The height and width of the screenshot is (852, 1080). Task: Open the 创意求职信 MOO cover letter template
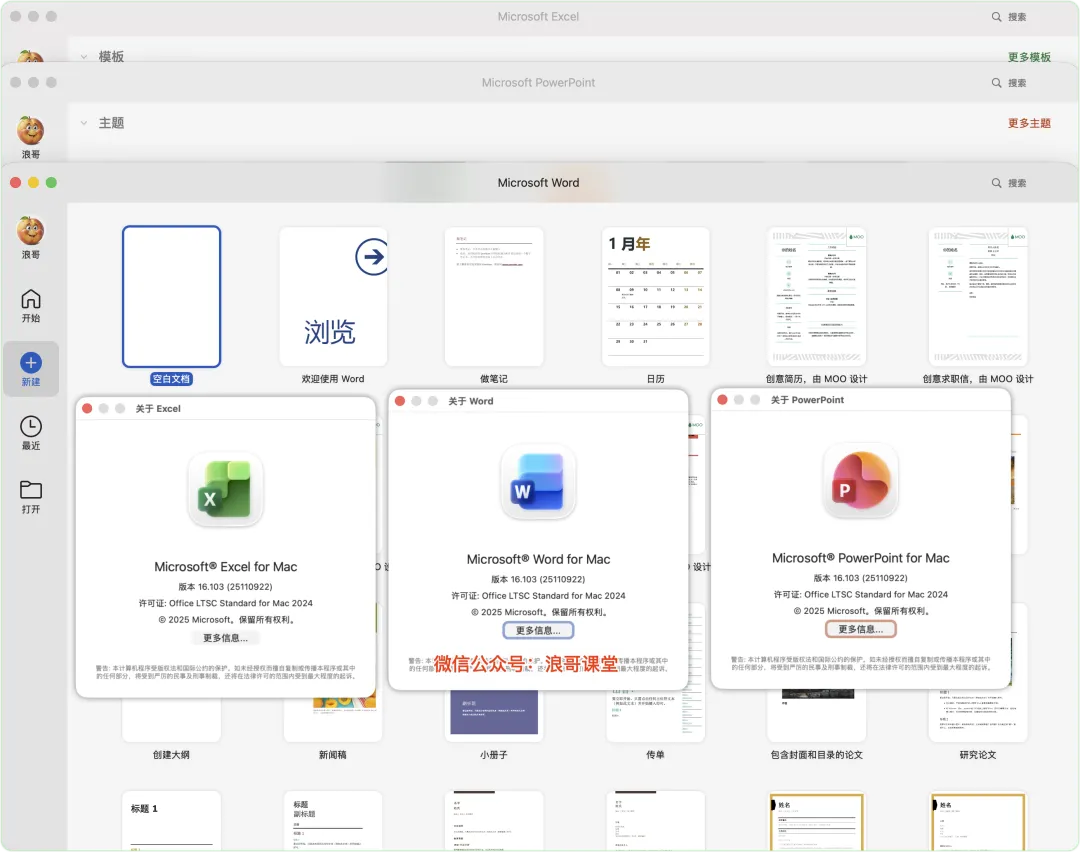[977, 296]
